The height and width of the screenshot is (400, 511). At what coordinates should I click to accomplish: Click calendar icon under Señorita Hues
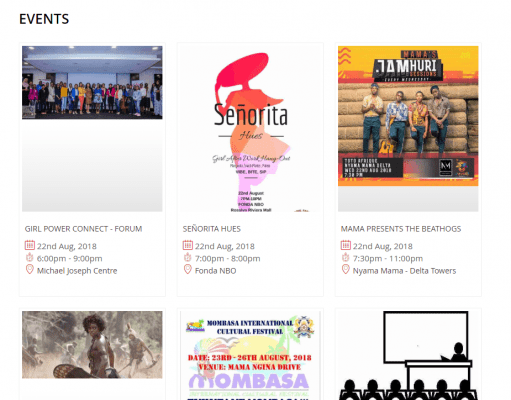pos(188,245)
